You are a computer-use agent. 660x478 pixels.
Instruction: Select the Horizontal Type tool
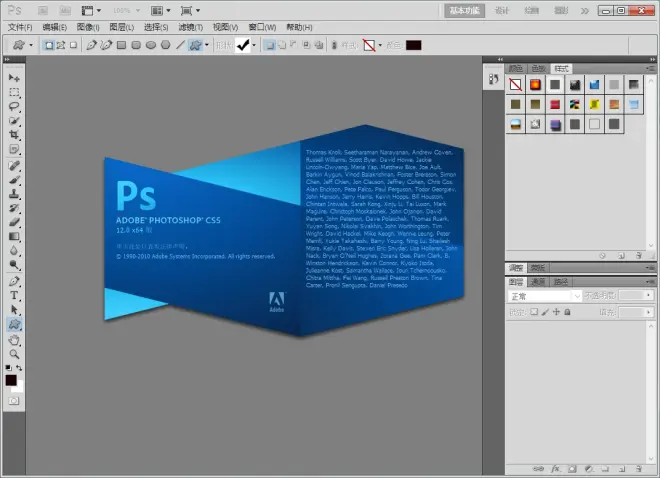[x=15, y=296]
